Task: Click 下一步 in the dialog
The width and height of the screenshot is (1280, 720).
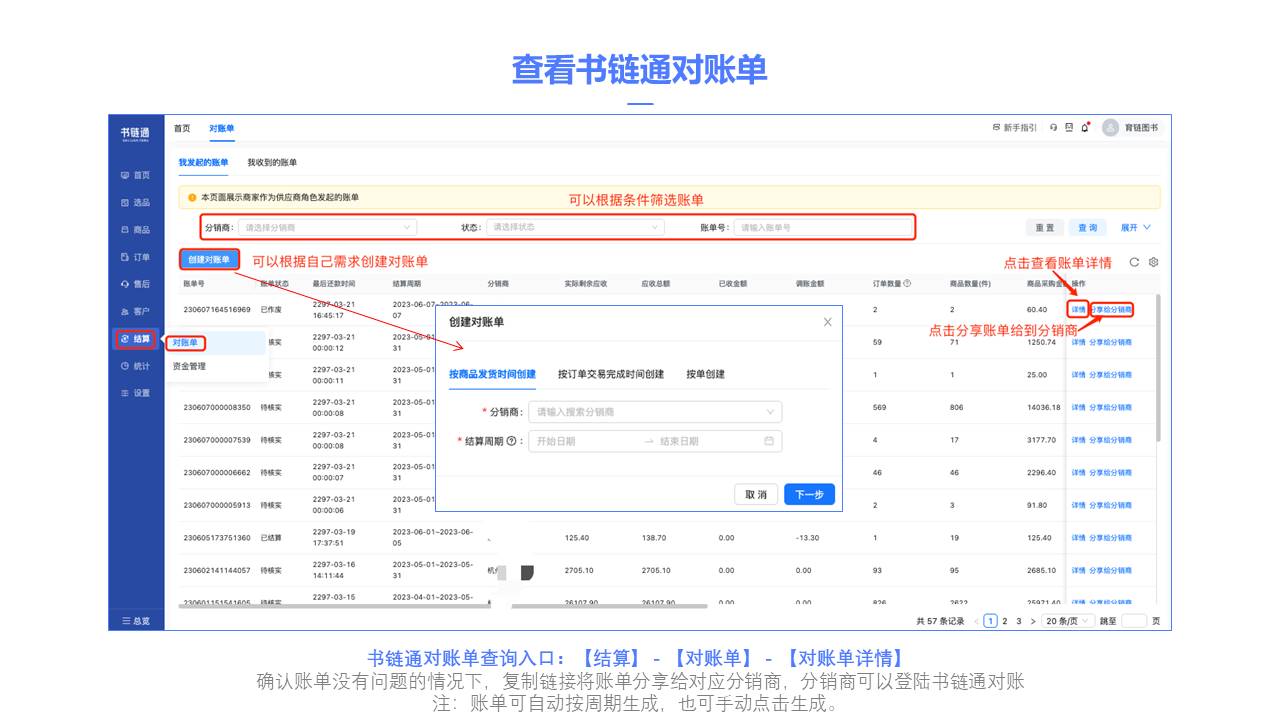Action: (809, 494)
